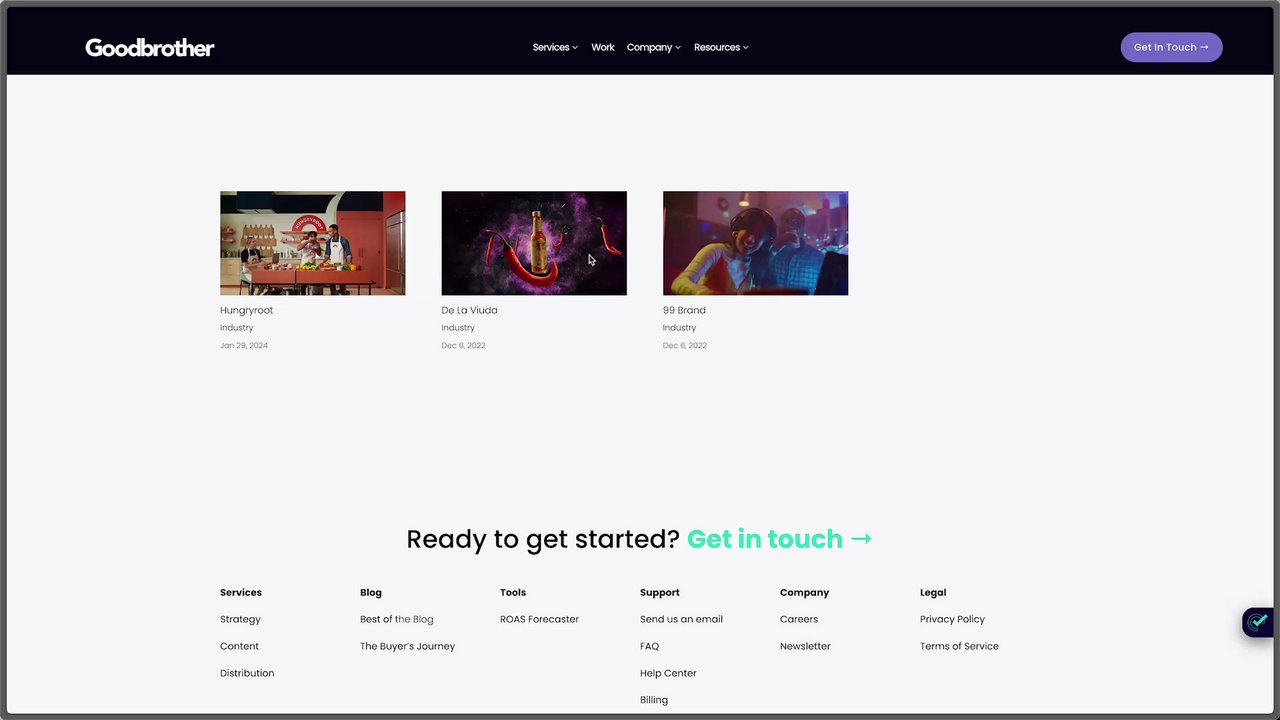Open the De La Viuda thumbnail
This screenshot has height=720, width=1280.
[534, 243]
